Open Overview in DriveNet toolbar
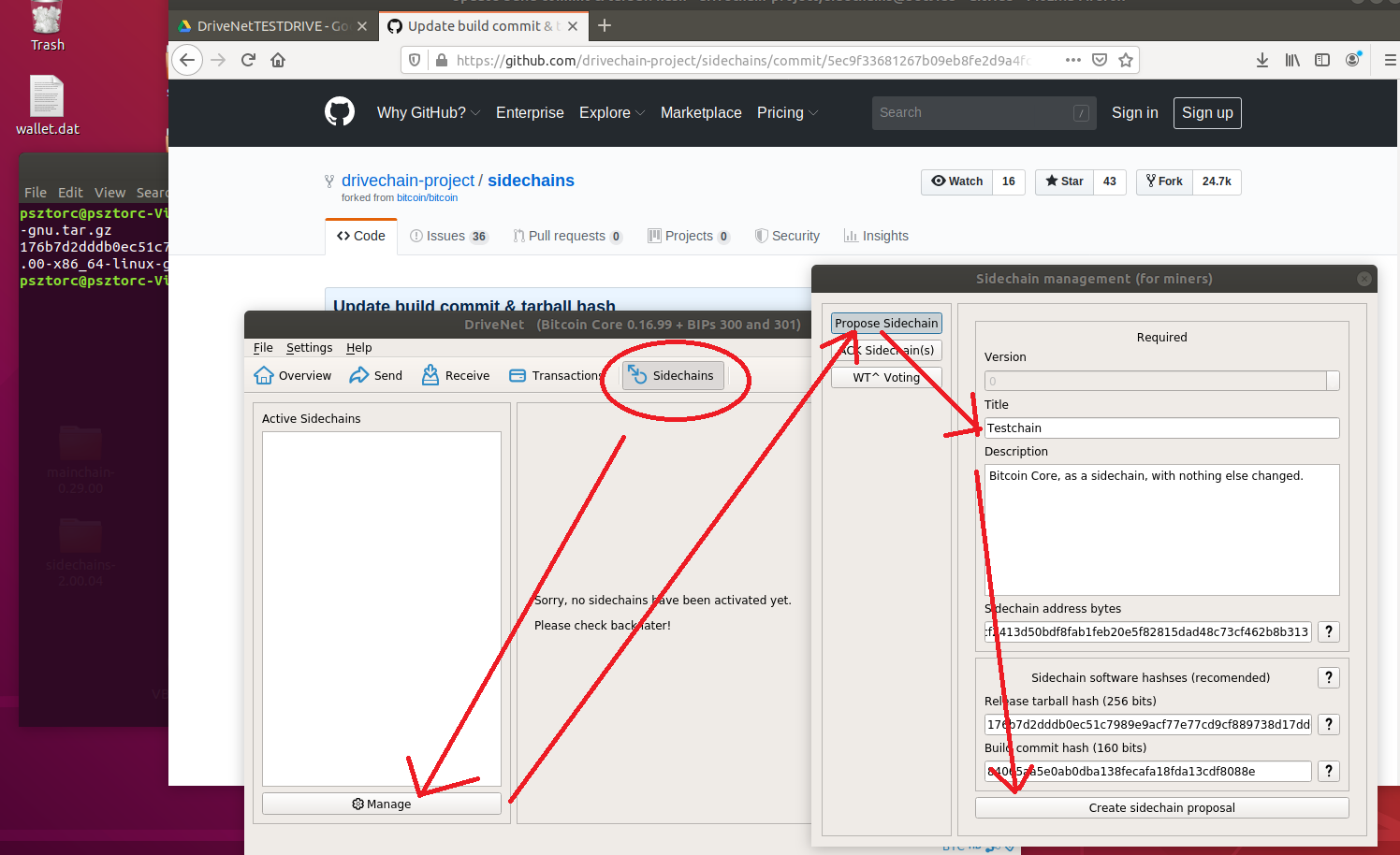 click(x=293, y=375)
